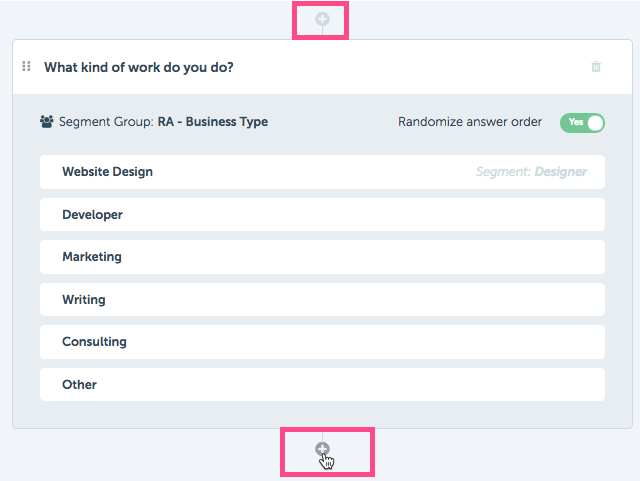Select the Marketing answer option

pyautogui.click(x=322, y=257)
